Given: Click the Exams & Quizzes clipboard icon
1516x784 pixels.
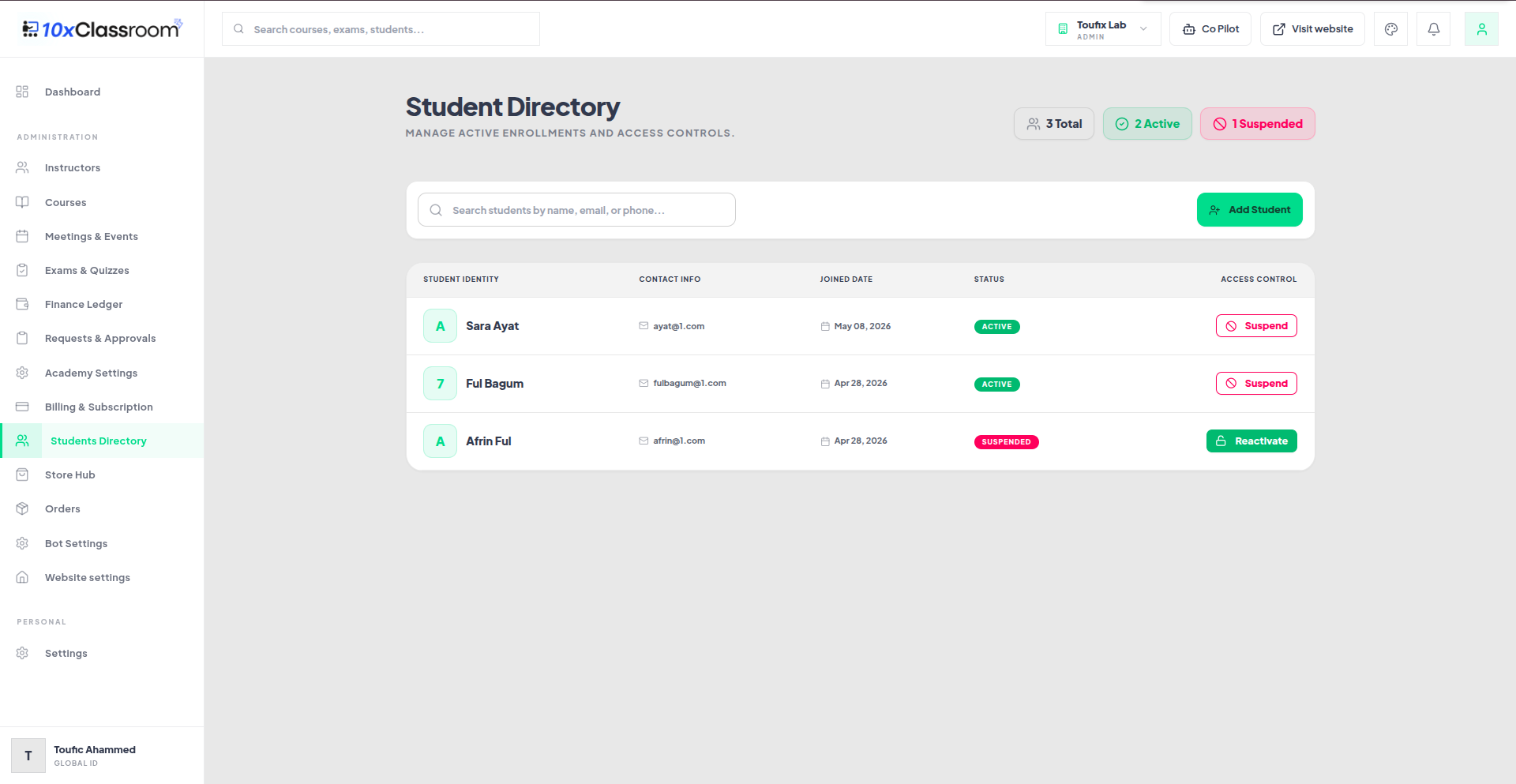Looking at the screenshot, I should pyautogui.click(x=22, y=270).
